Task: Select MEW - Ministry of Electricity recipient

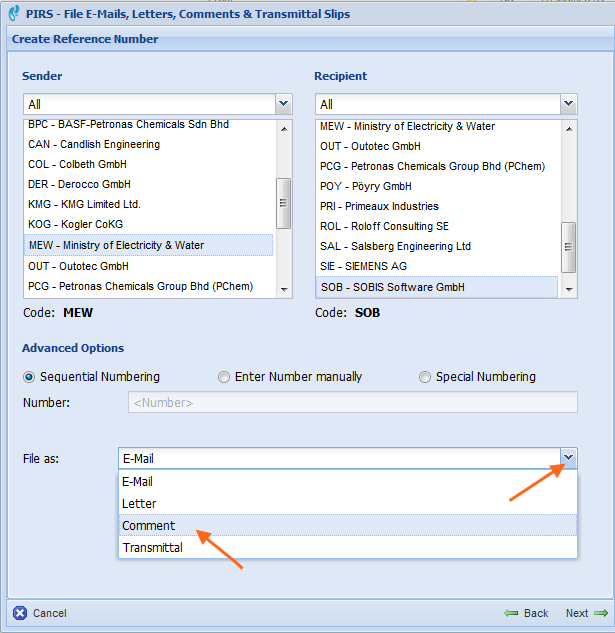Action: (x=437, y=126)
